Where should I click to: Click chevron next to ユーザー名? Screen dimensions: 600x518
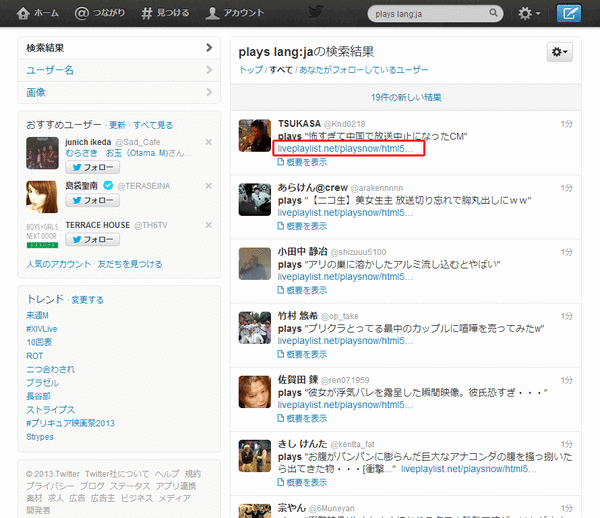[209, 70]
